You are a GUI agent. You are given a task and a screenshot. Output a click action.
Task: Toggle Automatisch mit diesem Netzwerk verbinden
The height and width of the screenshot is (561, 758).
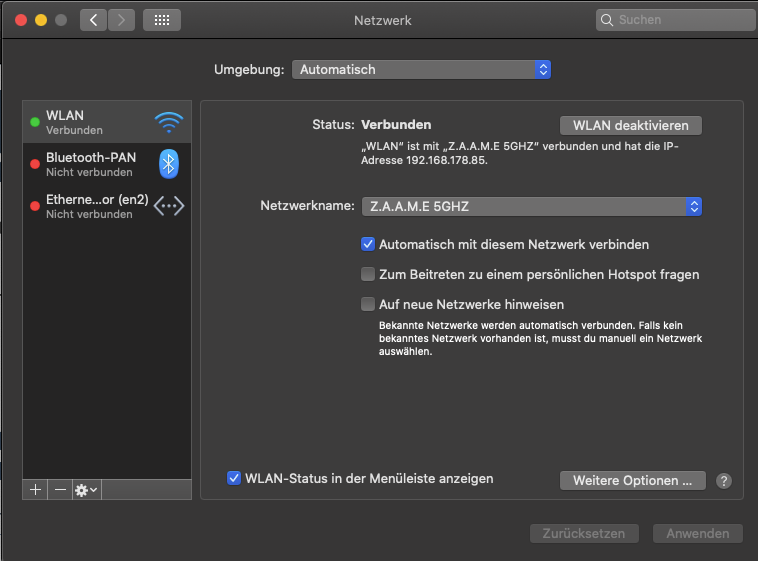[x=368, y=244]
